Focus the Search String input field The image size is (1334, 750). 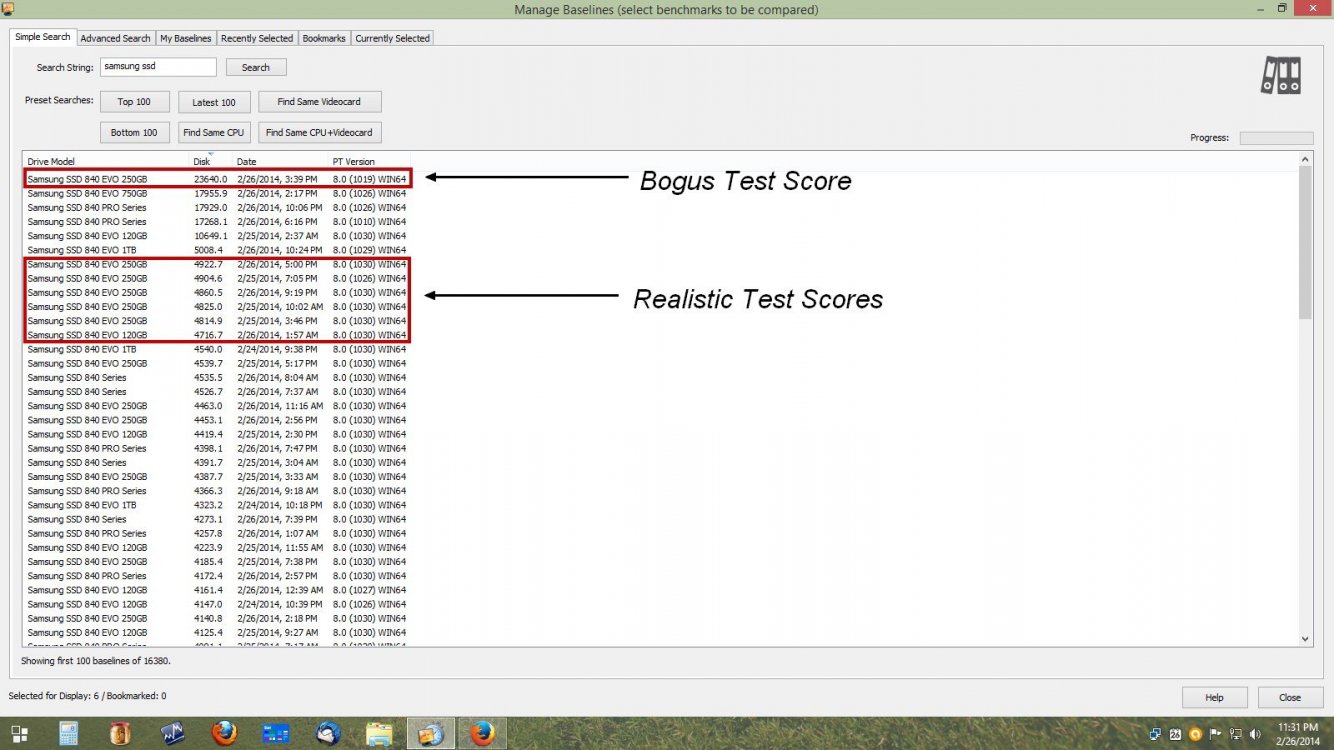(x=158, y=67)
